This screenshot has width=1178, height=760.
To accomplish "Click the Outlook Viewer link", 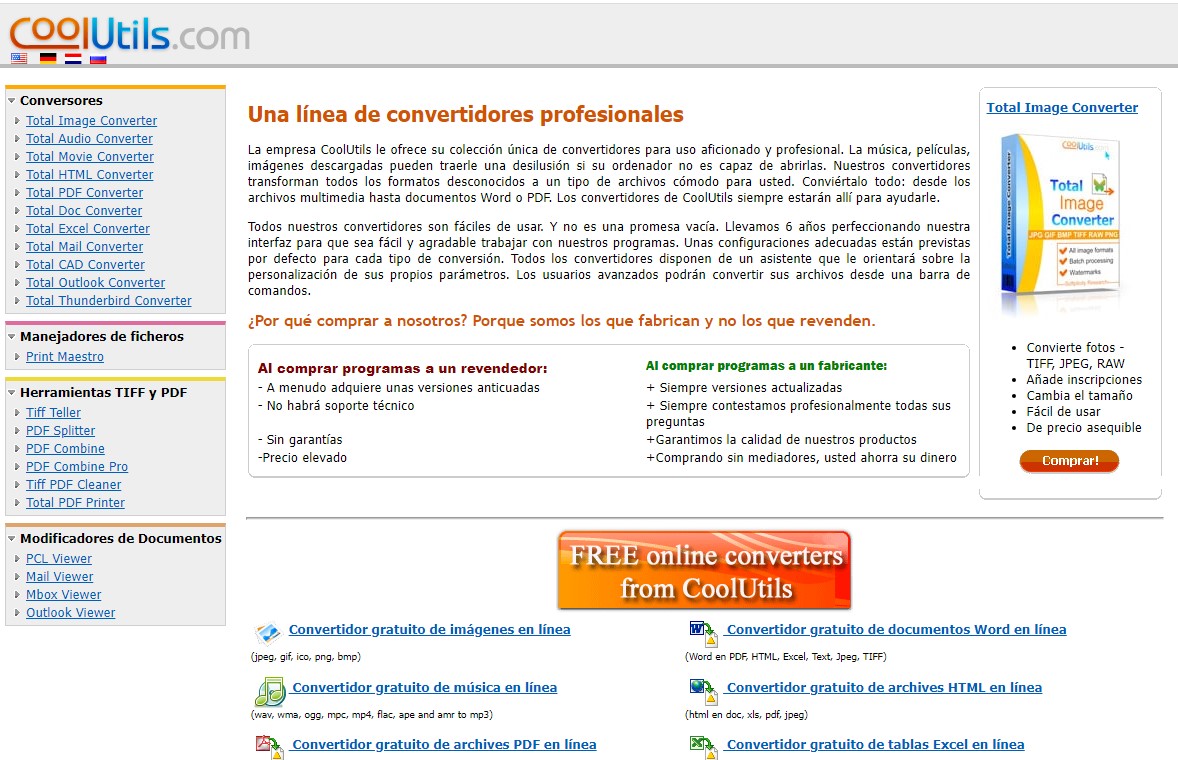I will coord(70,612).
